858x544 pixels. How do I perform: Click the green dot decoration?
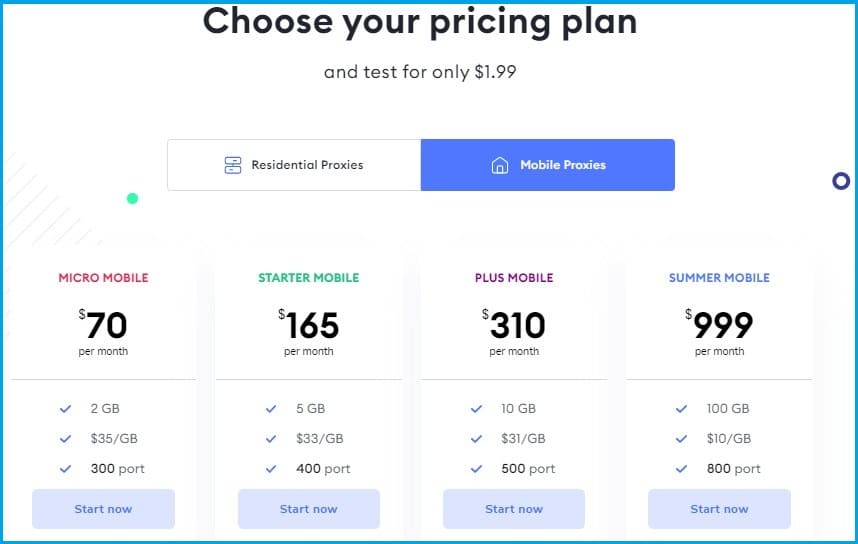[x=132, y=199]
